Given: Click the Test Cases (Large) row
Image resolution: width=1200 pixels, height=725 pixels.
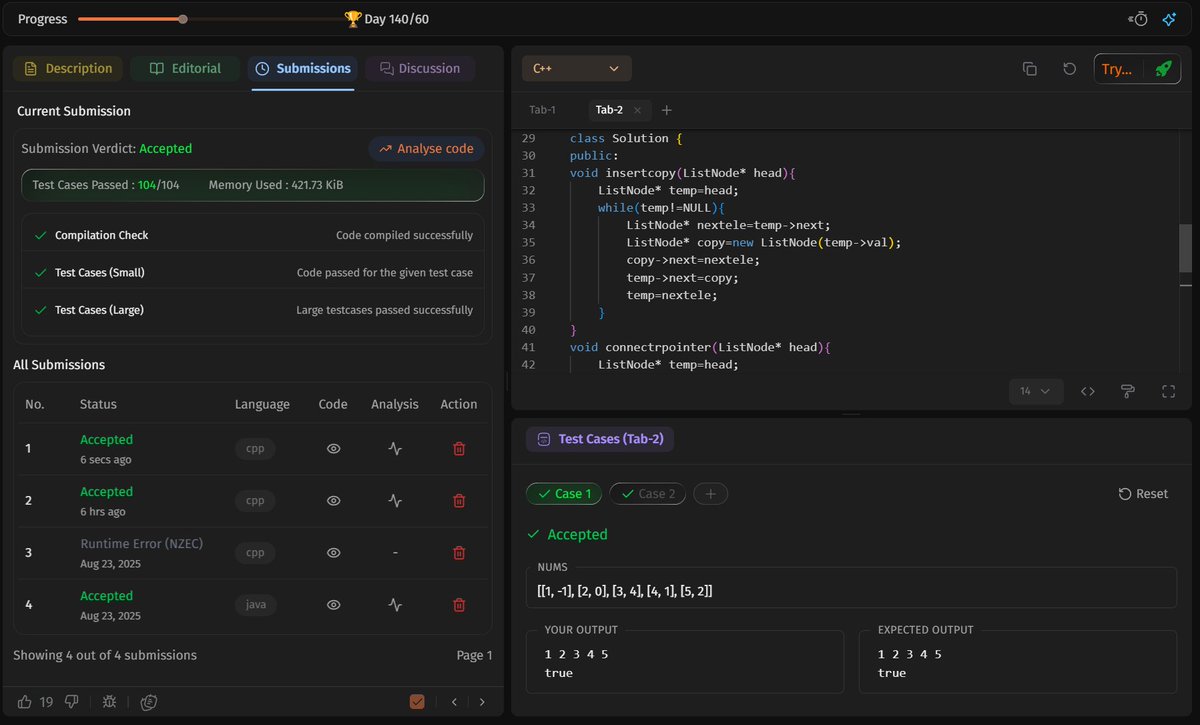Looking at the screenshot, I should (x=253, y=310).
